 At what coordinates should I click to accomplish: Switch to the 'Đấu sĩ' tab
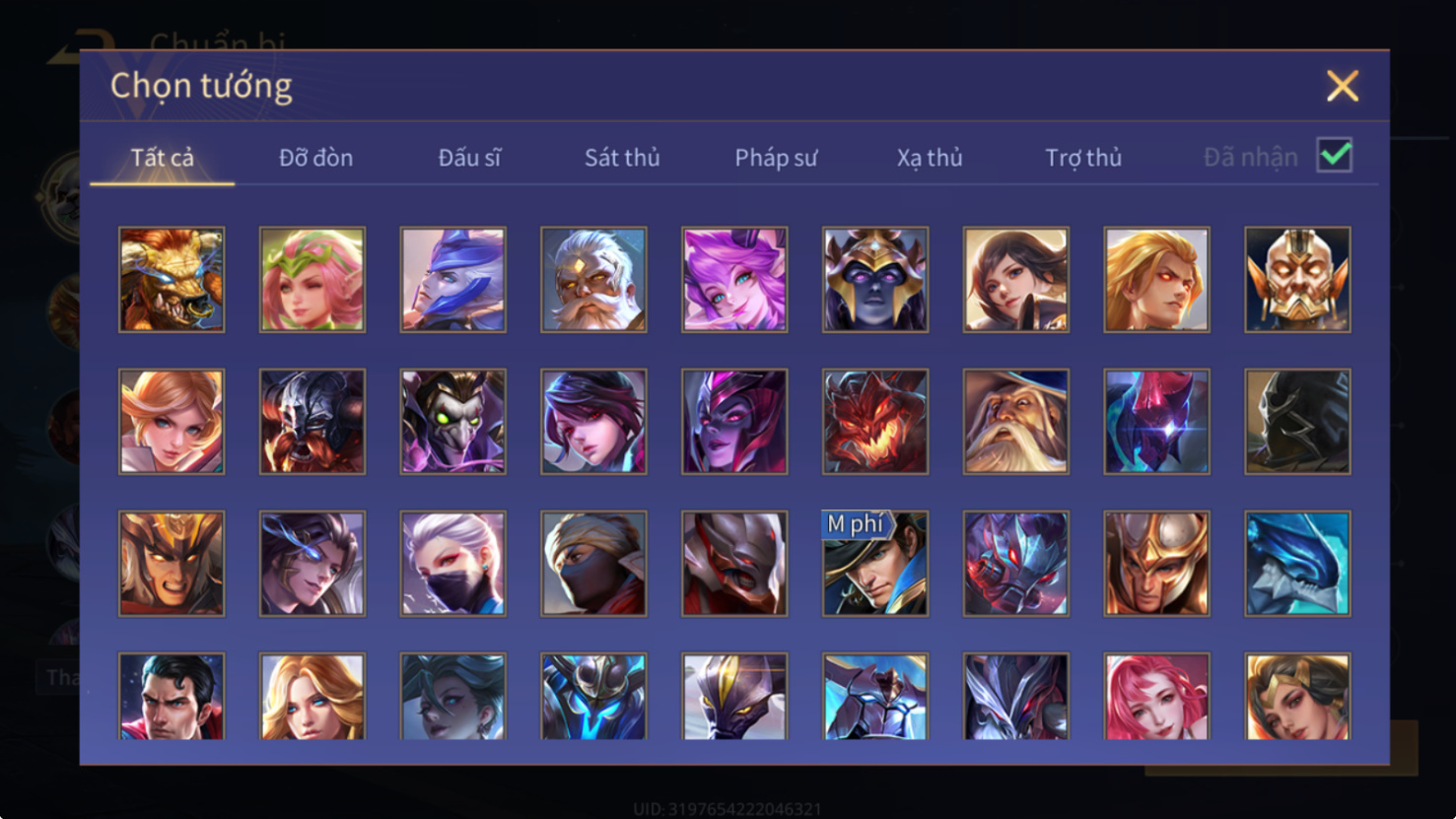coord(469,158)
